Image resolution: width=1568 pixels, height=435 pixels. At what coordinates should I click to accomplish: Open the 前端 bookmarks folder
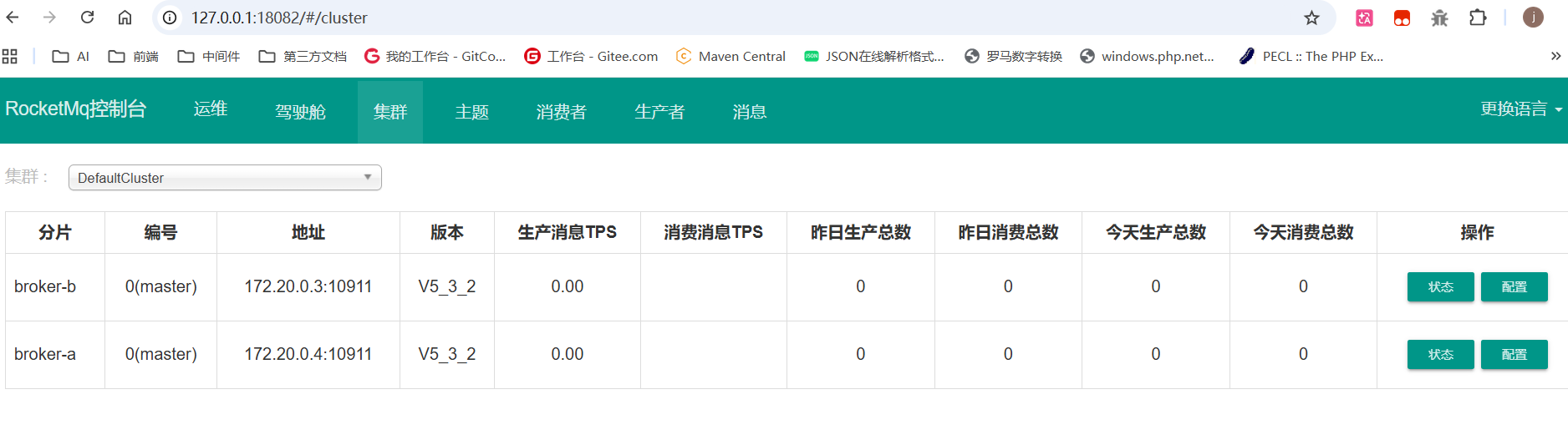pos(134,56)
